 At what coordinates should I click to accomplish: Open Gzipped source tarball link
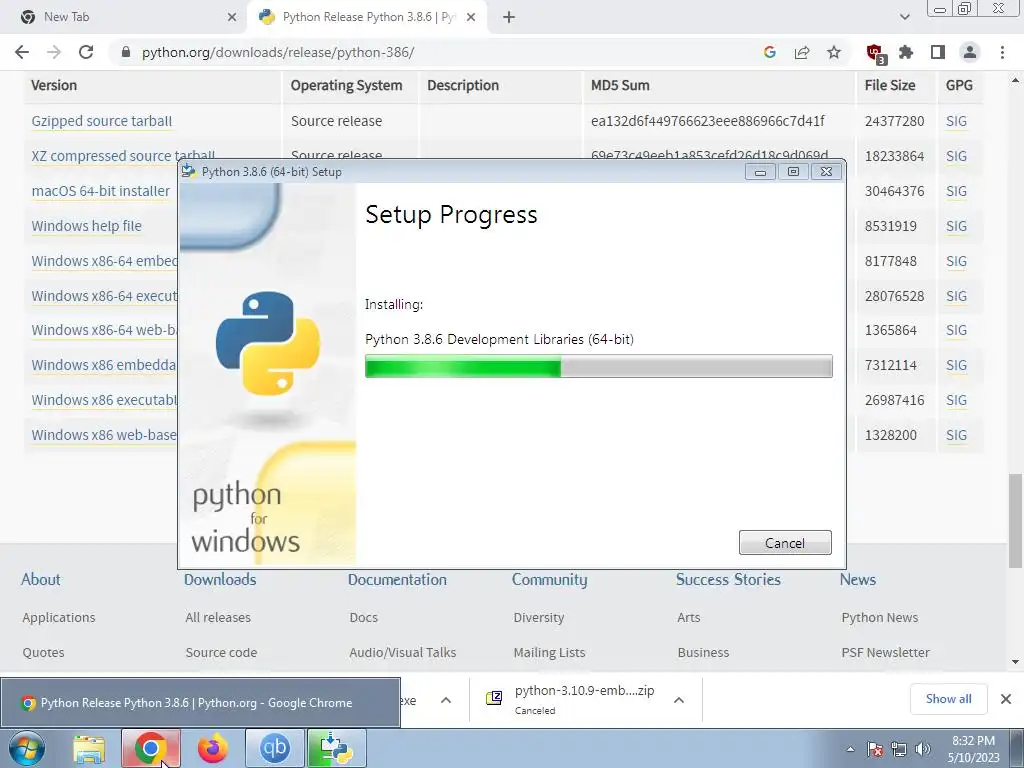102,121
